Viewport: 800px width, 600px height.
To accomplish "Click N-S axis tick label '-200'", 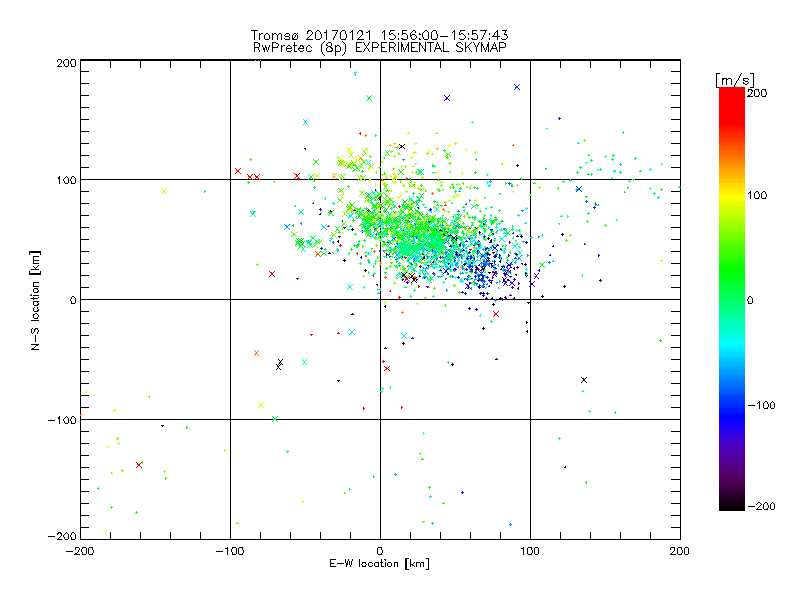I will pyautogui.click(x=62, y=536).
